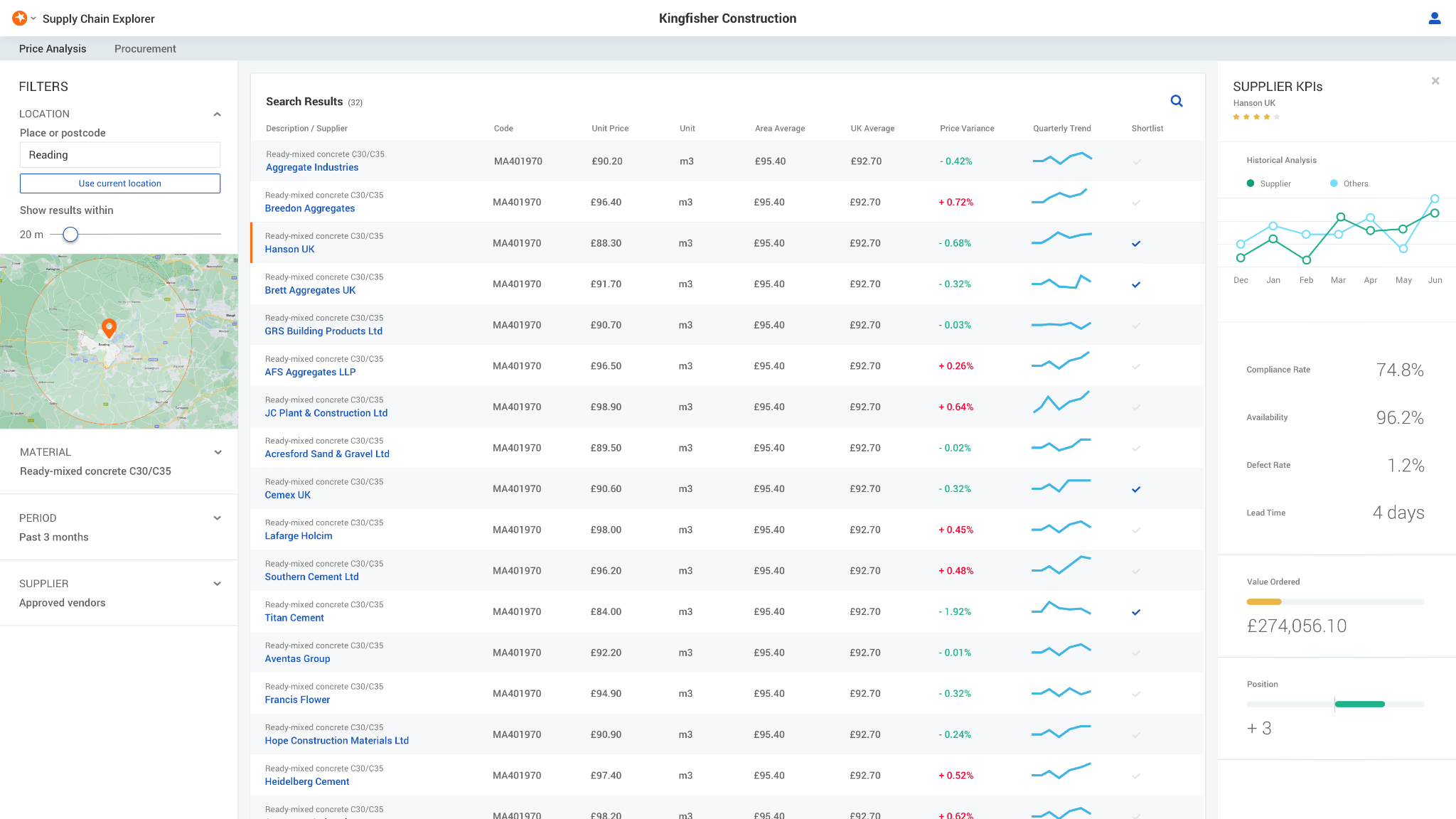Uncheck the shortlist tick for Hanson UK
This screenshot has width=1456, height=819.
pyautogui.click(x=1136, y=244)
